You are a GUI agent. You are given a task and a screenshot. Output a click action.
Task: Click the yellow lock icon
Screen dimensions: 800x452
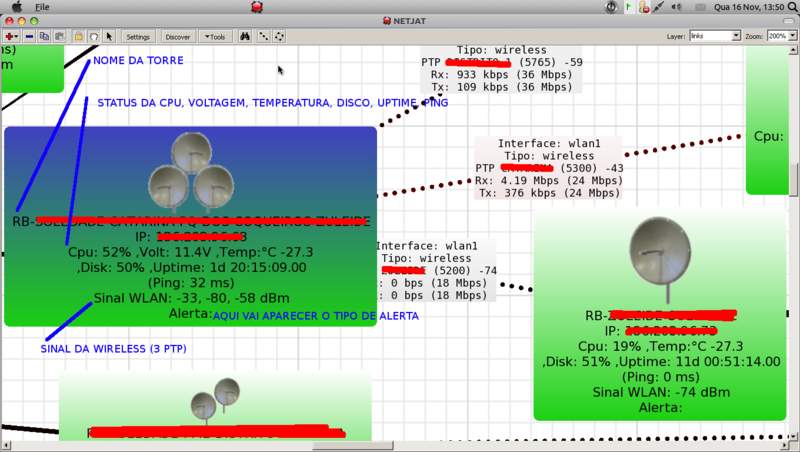[x=78, y=37]
